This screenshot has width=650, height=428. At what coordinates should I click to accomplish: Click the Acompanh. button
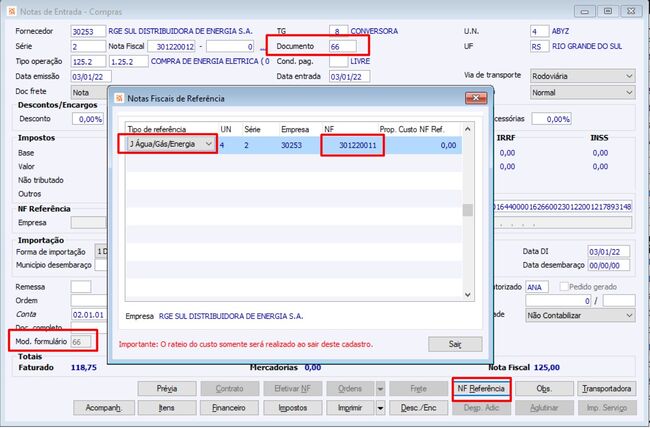(104, 408)
